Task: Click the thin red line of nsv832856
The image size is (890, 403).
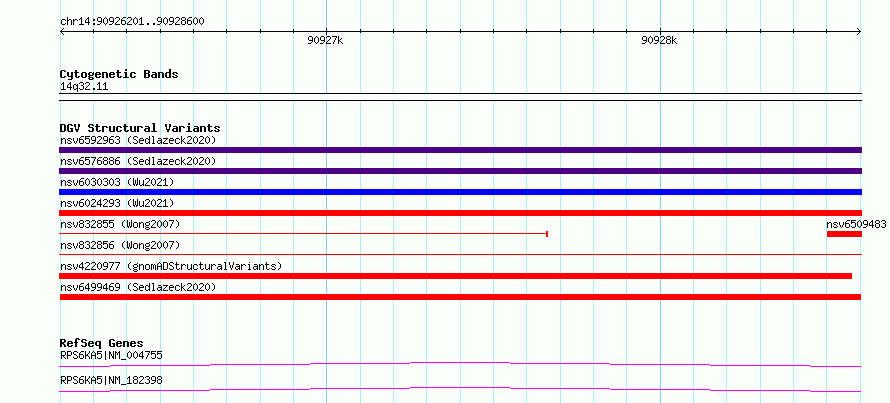Action: (460, 255)
